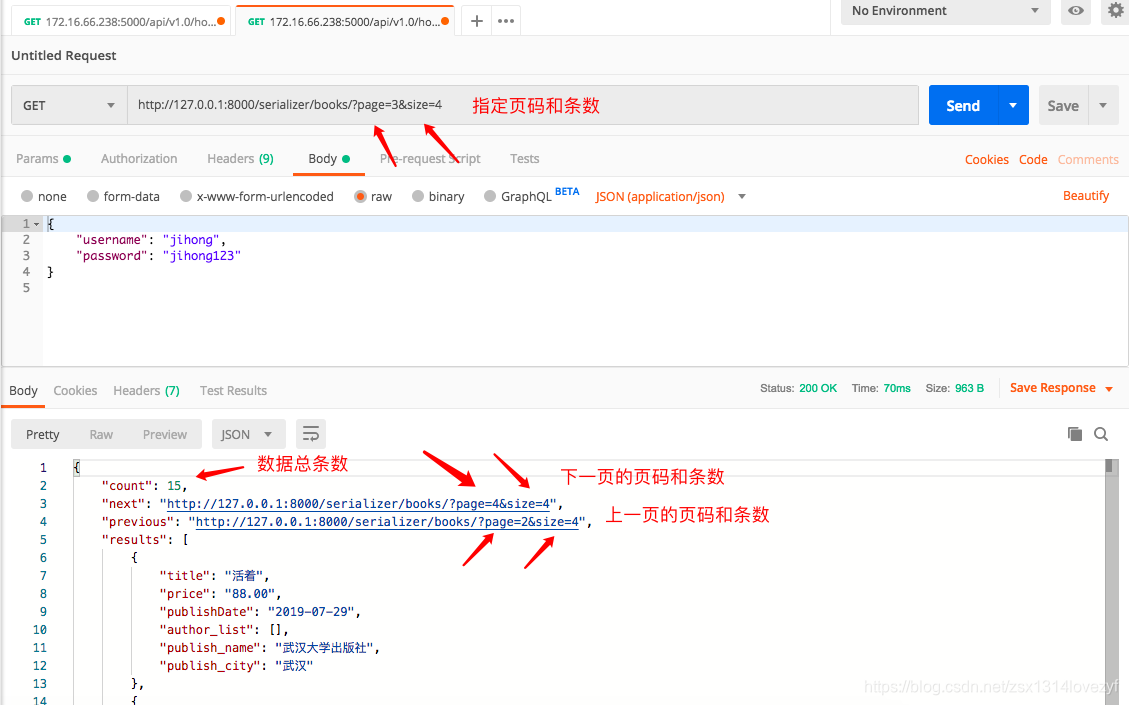Open the Authorization tab

[139, 158]
